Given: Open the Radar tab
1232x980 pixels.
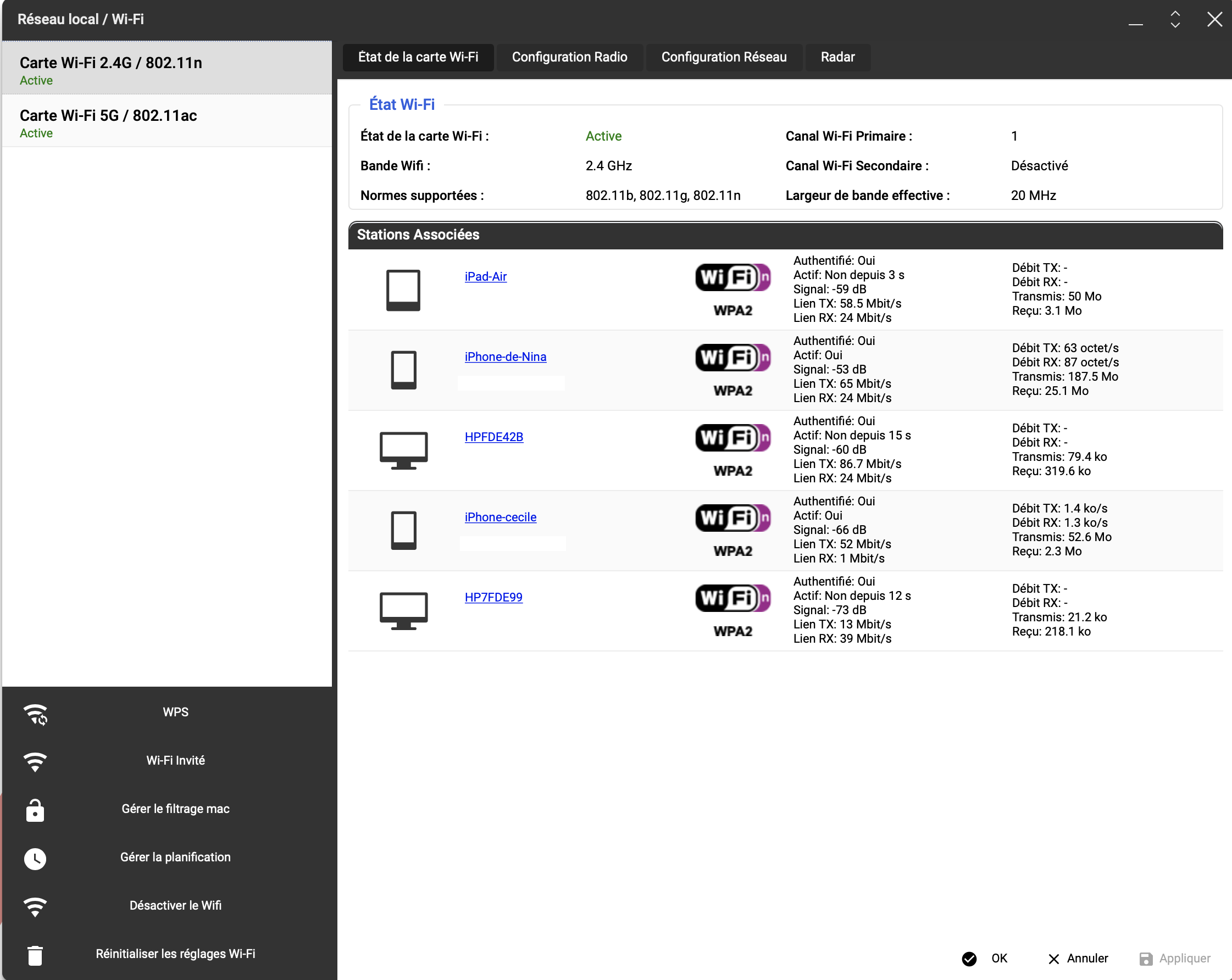Looking at the screenshot, I should point(837,57).
